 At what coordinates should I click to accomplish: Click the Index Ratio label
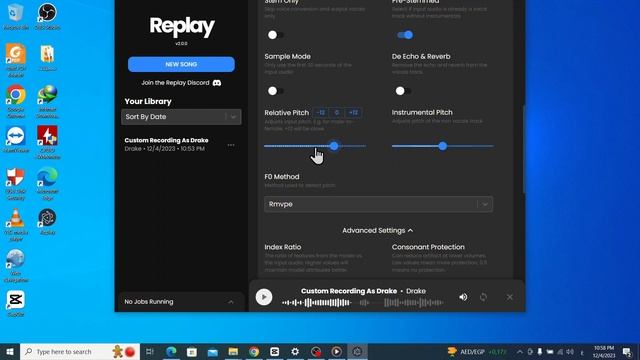click(x=282, y=247)
